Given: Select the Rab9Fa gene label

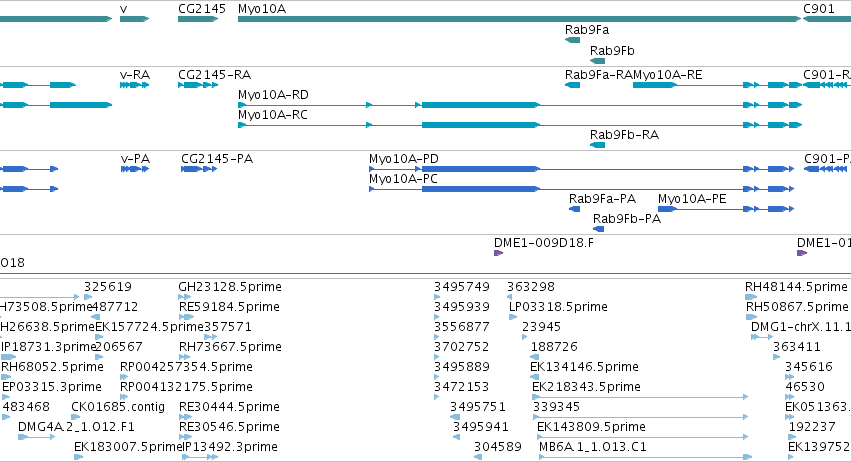Looking at the screenshot, I should pyautogui.click(x=587, y=30).
